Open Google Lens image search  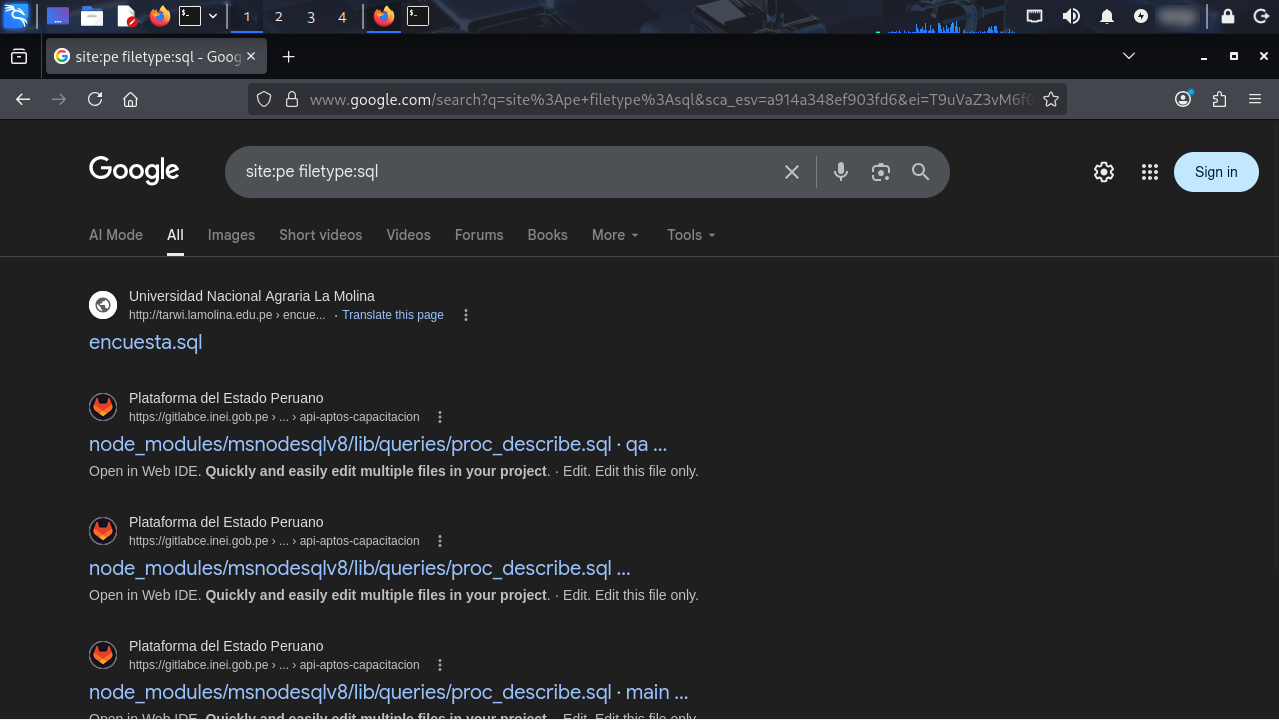pyautogui.click(x=880, y=172)
